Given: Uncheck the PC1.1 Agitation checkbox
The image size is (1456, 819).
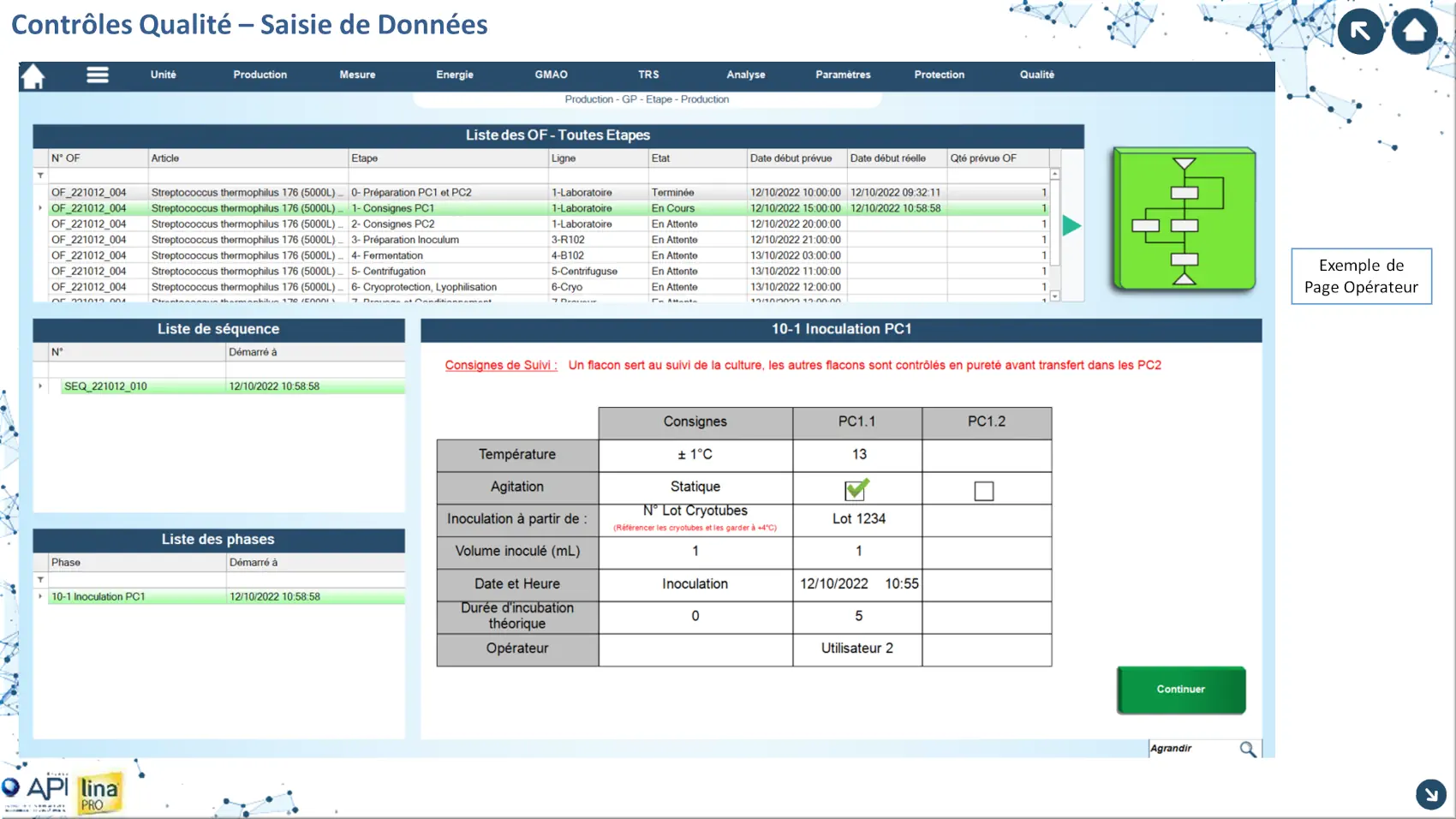Looking at the screenshot, I should 856,490.
